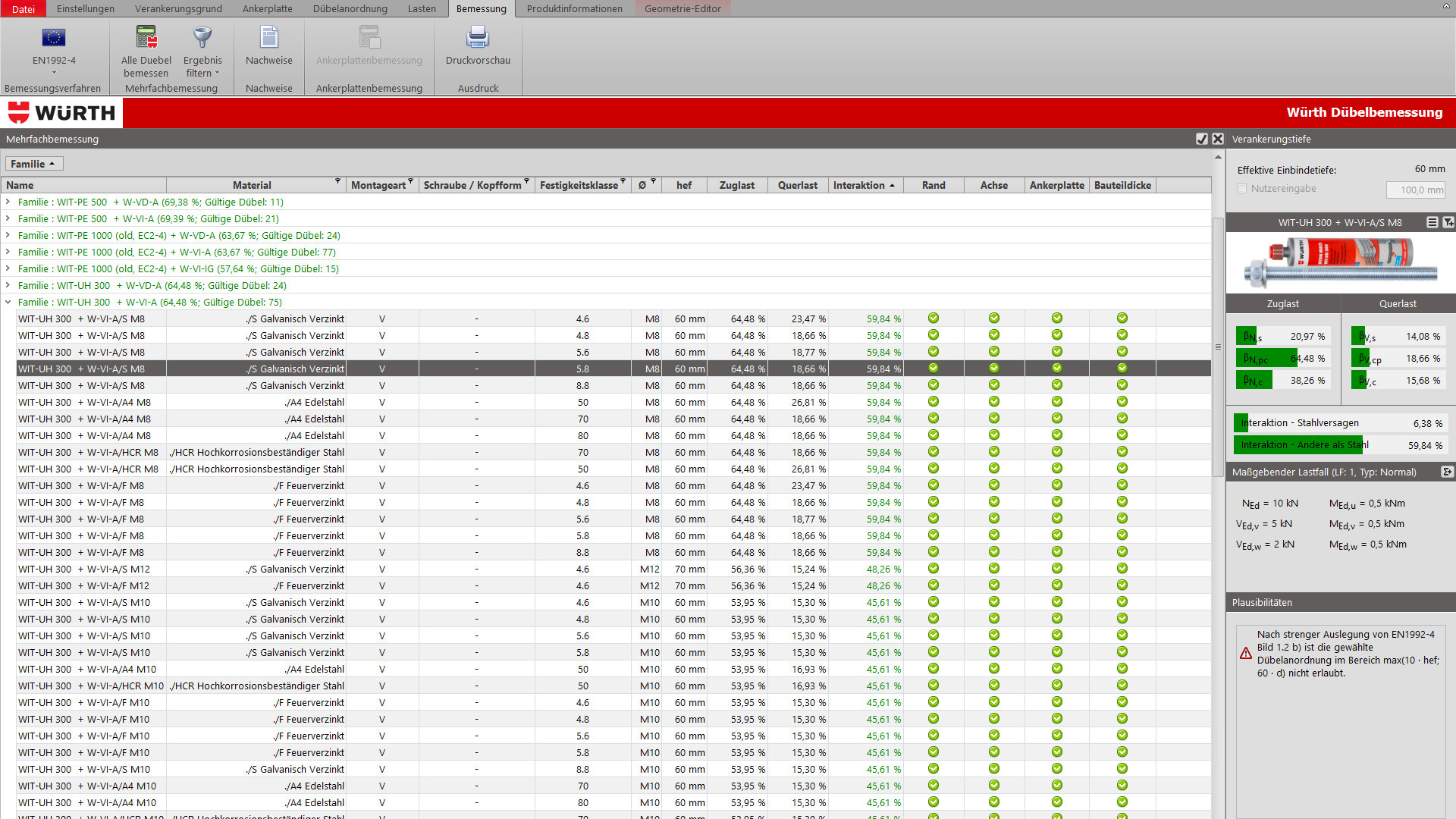
Task: Click the Würth logo
Action: click(x=61, y=113)
